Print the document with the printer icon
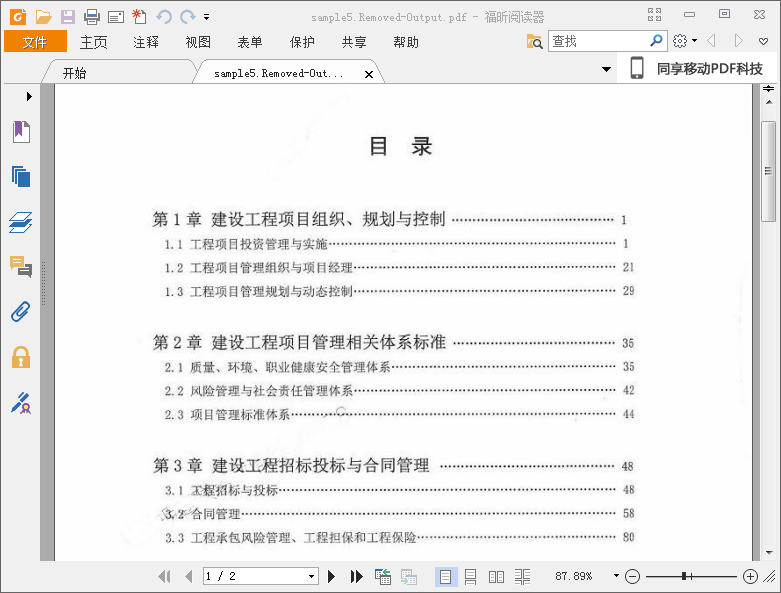 point(92,17)
